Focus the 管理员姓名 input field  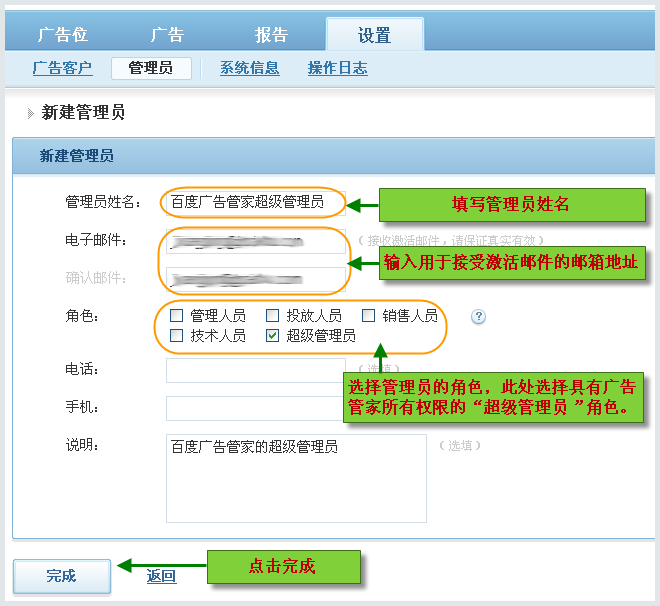pos(256,203)
